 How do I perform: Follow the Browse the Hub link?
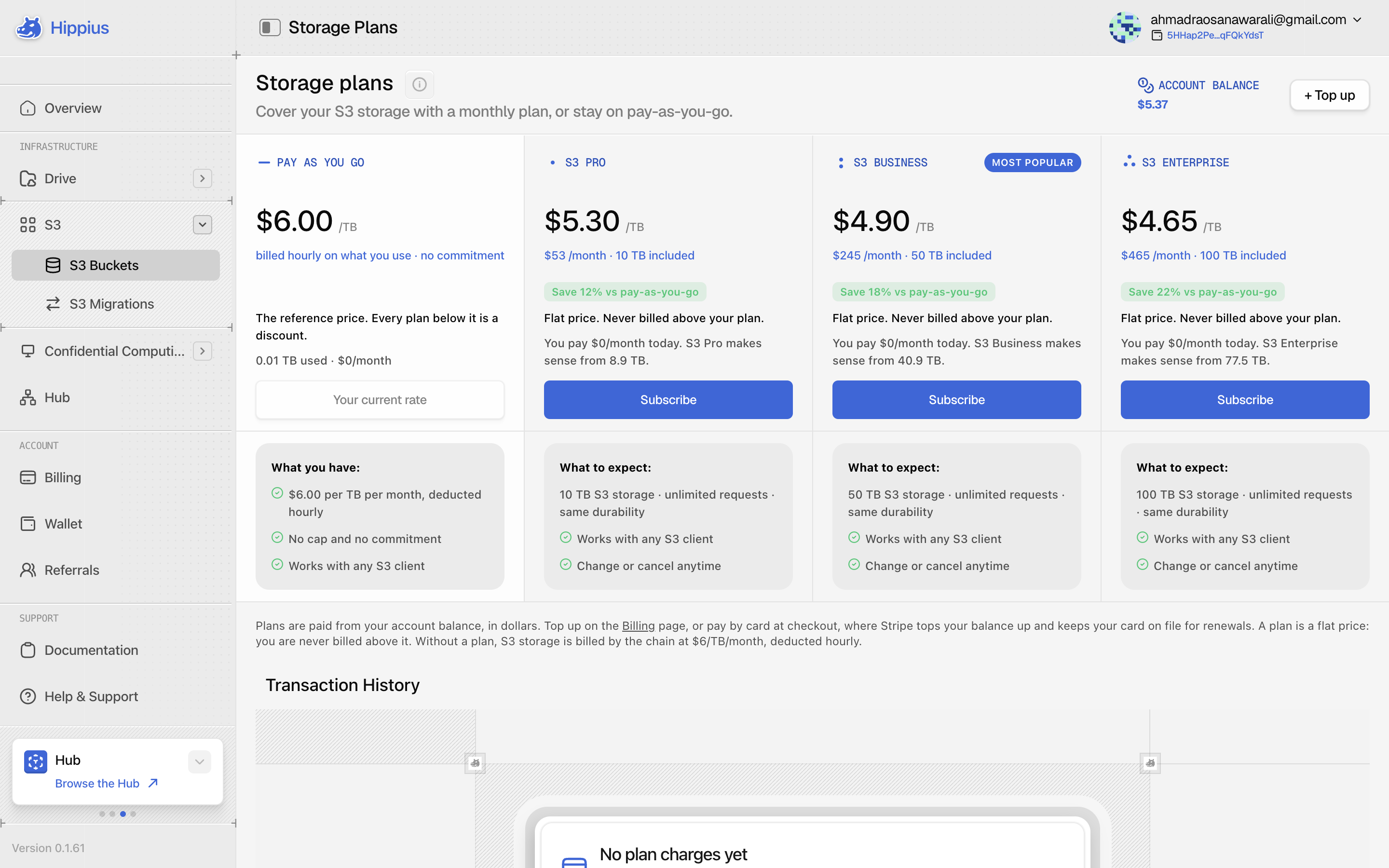(106, 784)
